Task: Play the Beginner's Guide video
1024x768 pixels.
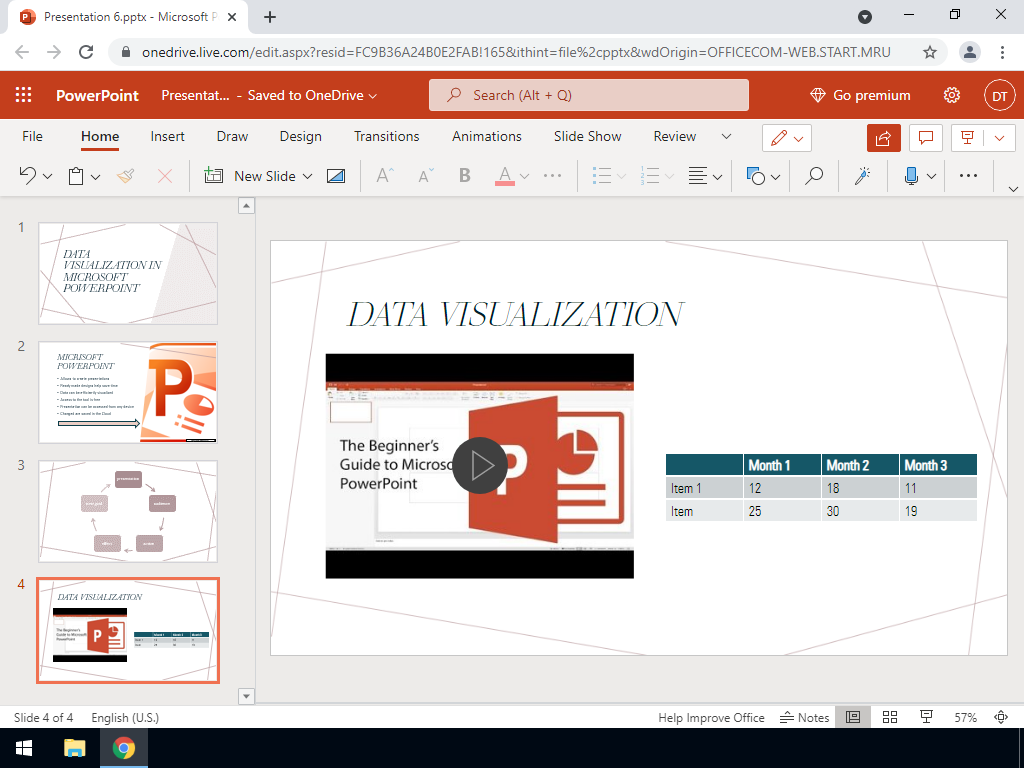Action: coord(480,466)
